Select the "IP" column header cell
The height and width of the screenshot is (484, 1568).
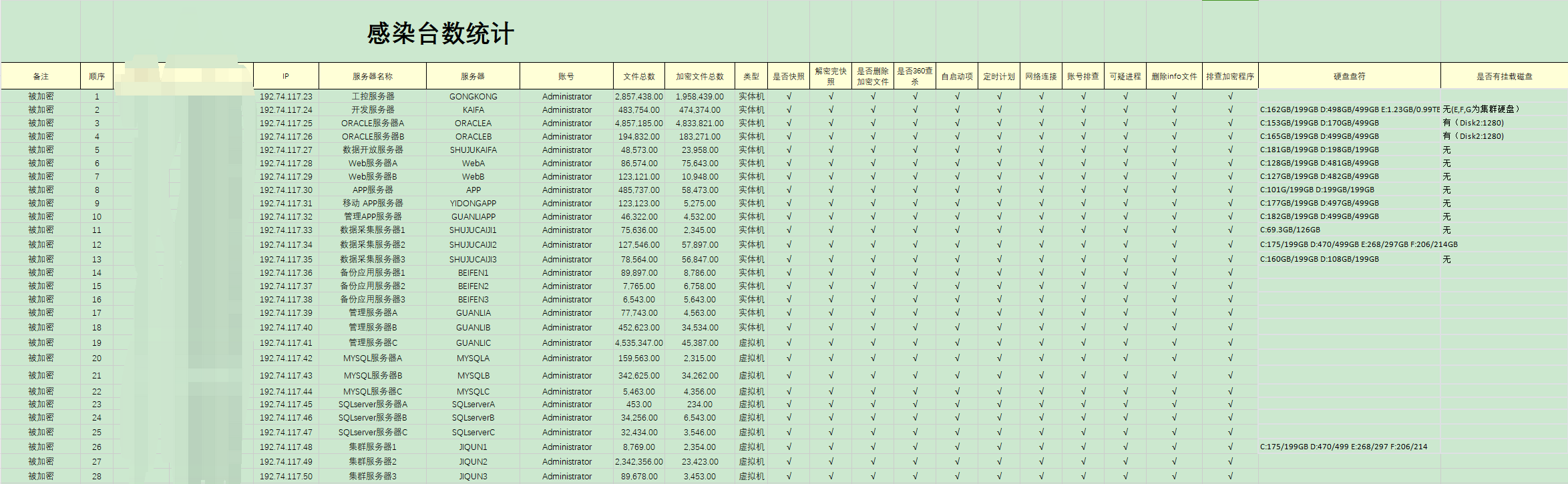coord(286,76)
